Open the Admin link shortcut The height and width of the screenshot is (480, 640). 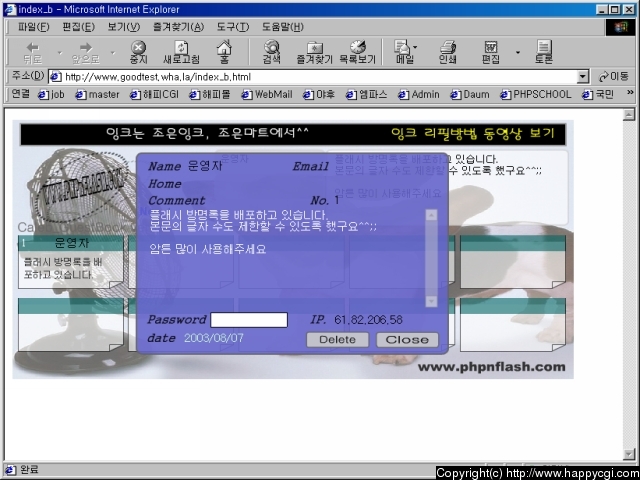click(x=419, y=95)
